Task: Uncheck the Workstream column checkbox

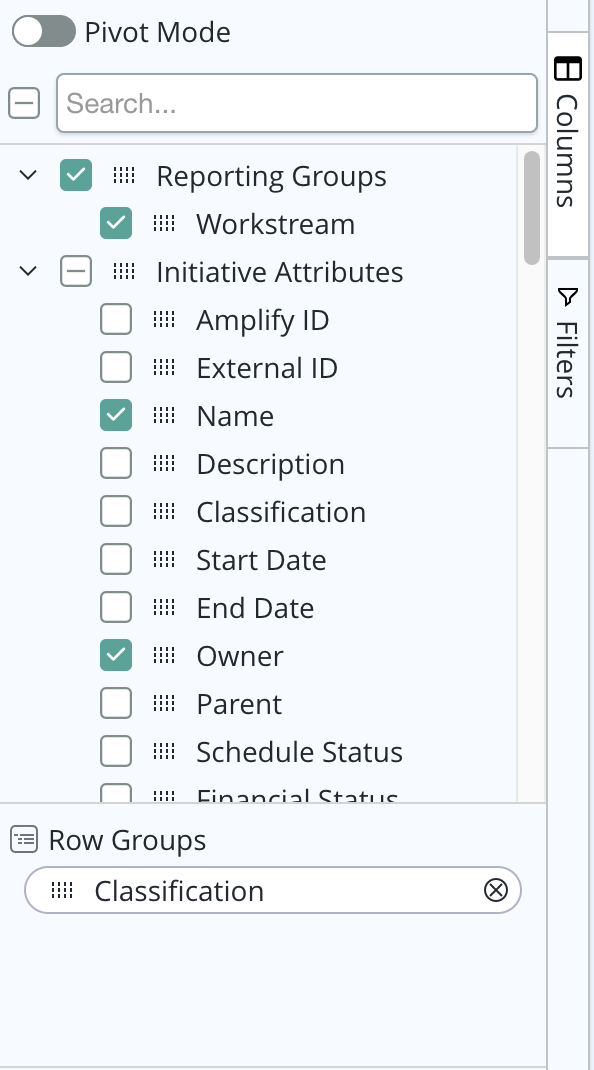Action: (116, 223)
